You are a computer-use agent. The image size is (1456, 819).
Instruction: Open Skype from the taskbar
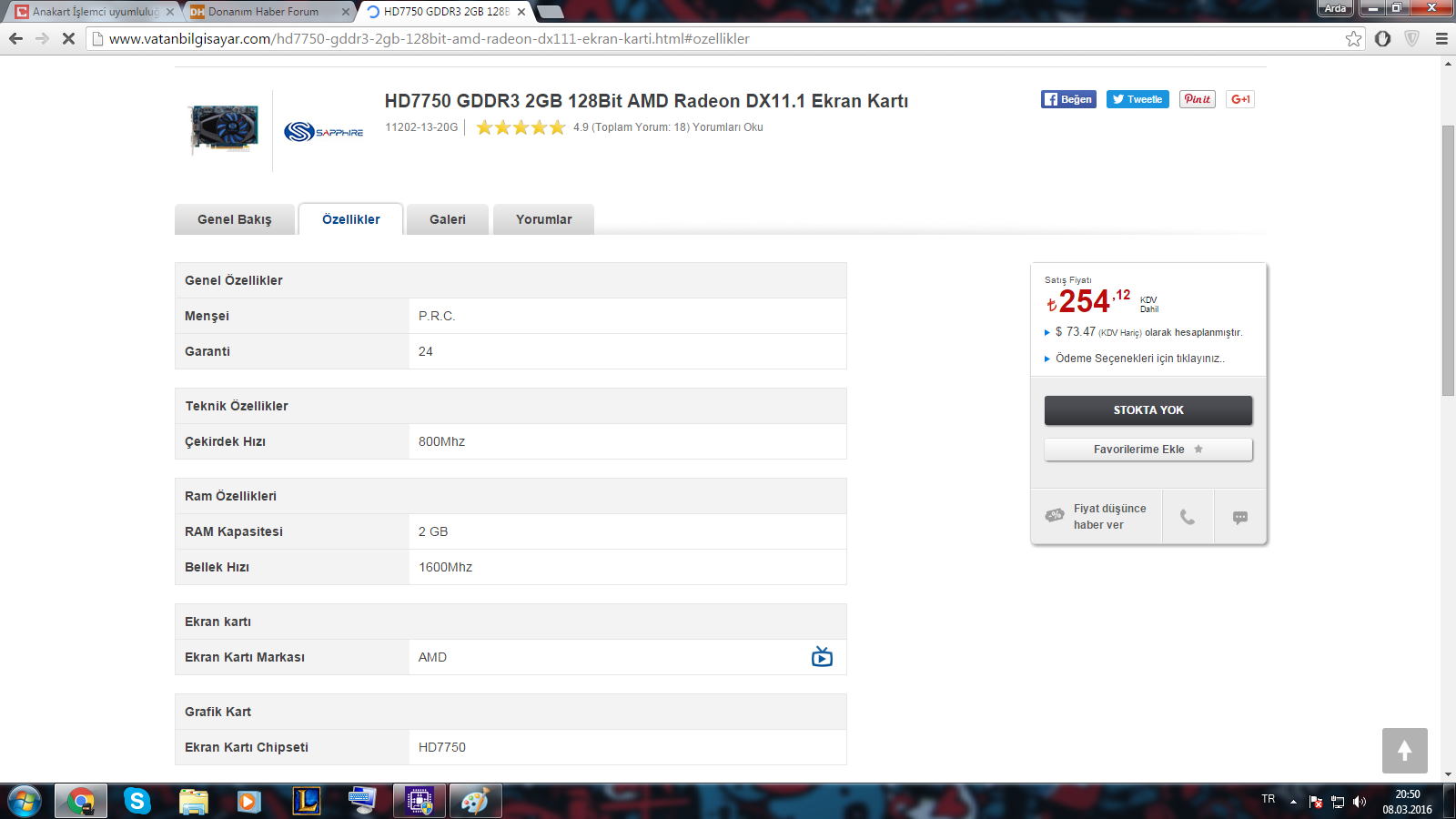pos(137,802)
